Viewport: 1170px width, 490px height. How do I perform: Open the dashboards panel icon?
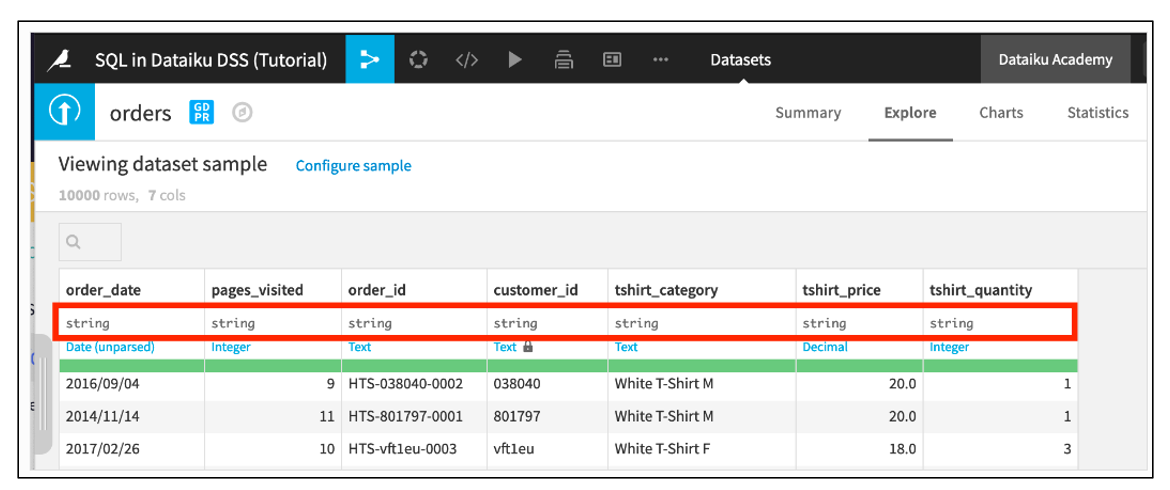pos(612,60)
